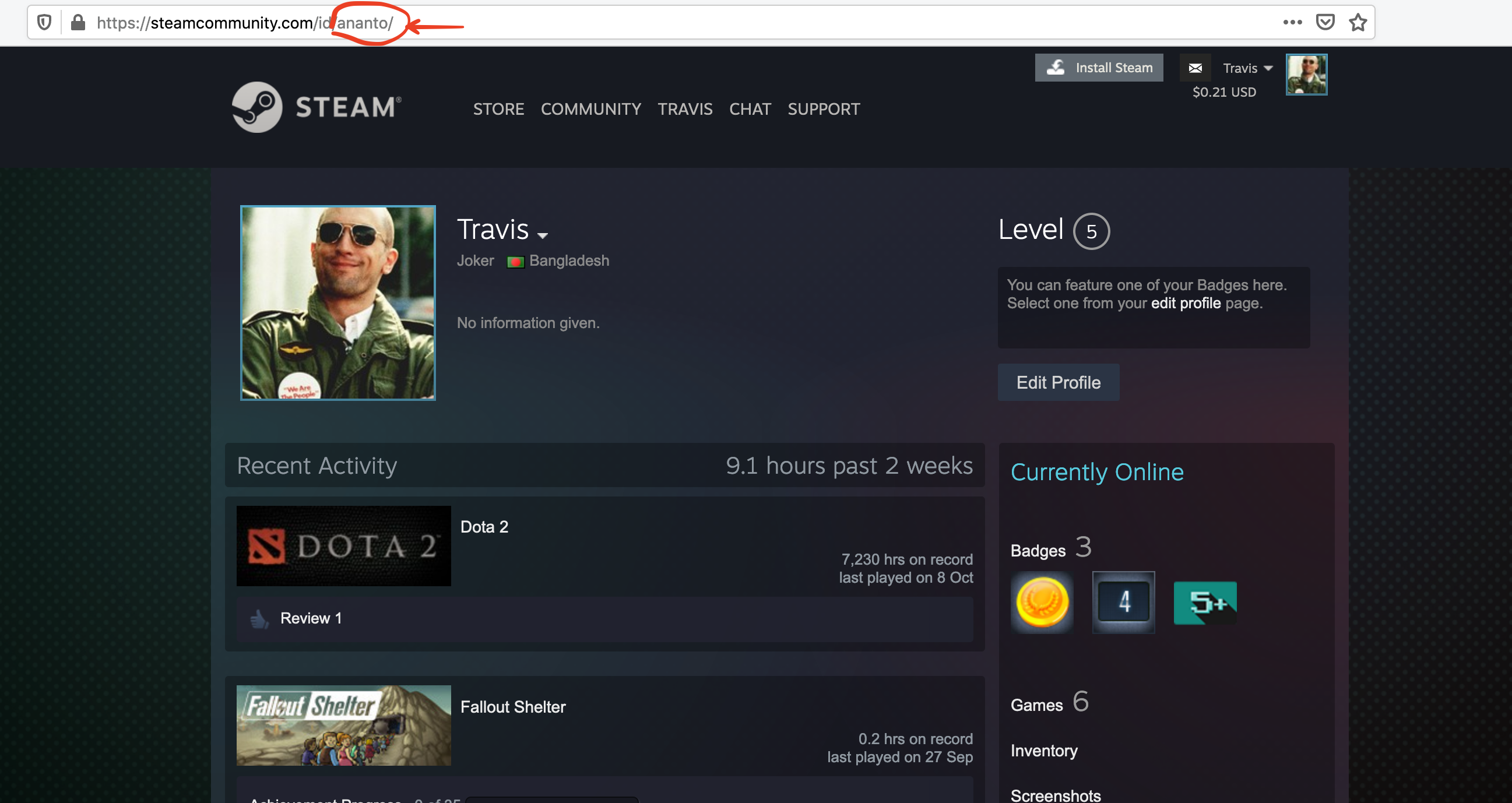Click the Steam logo icon
This screenshot has height=803, width=1512.
[257, 107]
